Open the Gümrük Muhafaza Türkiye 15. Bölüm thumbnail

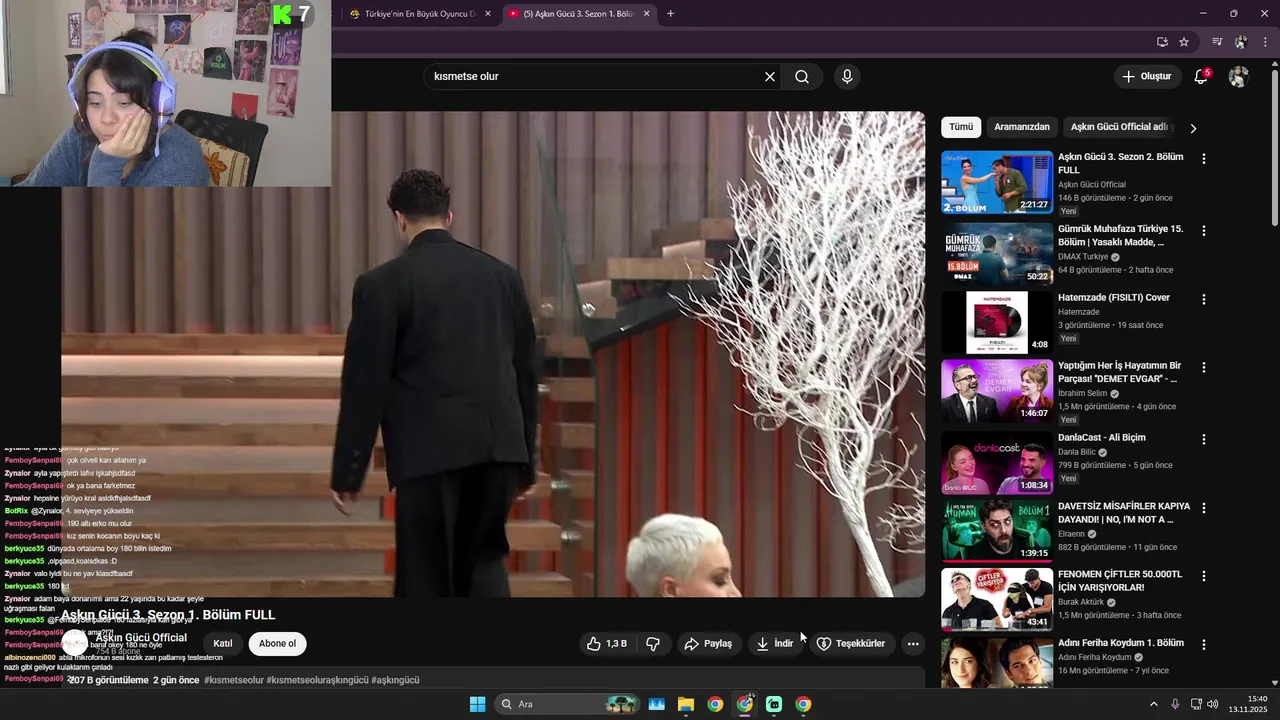pyautogui.click(x=997, y=254)
